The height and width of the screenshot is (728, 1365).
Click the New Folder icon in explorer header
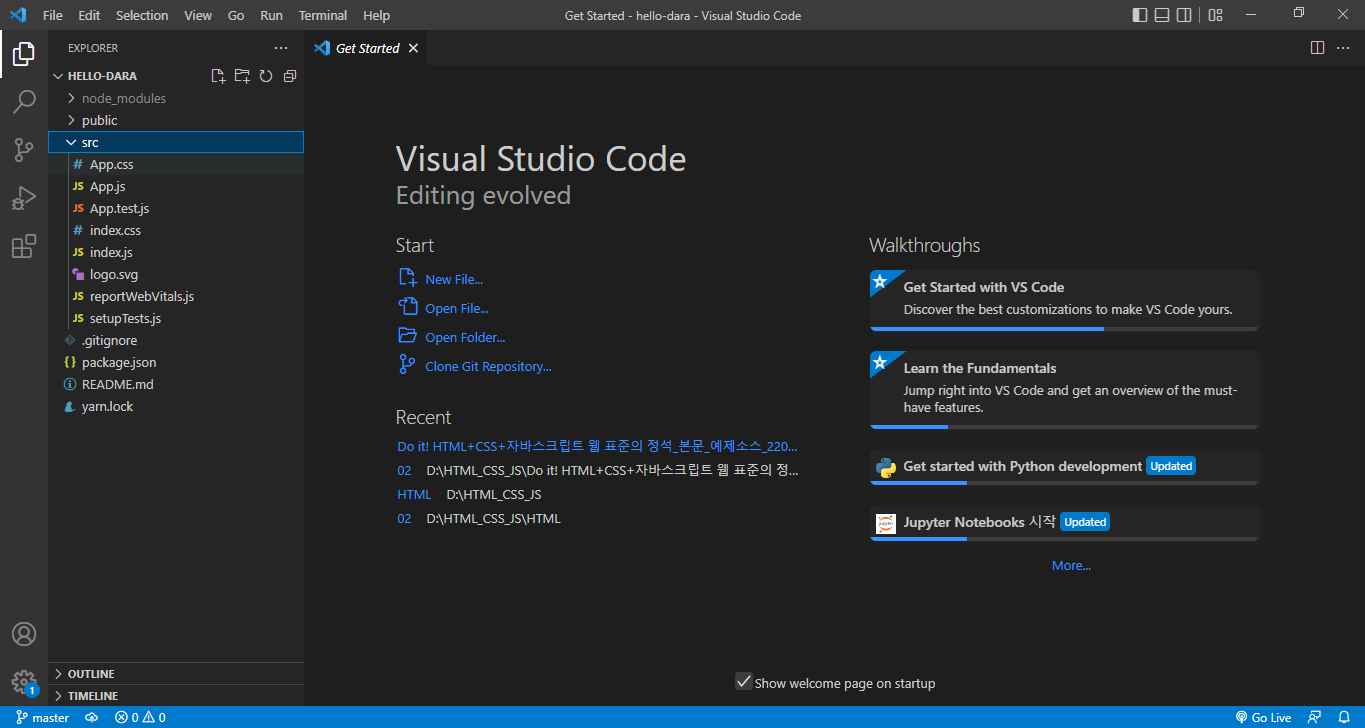(242, 76)
